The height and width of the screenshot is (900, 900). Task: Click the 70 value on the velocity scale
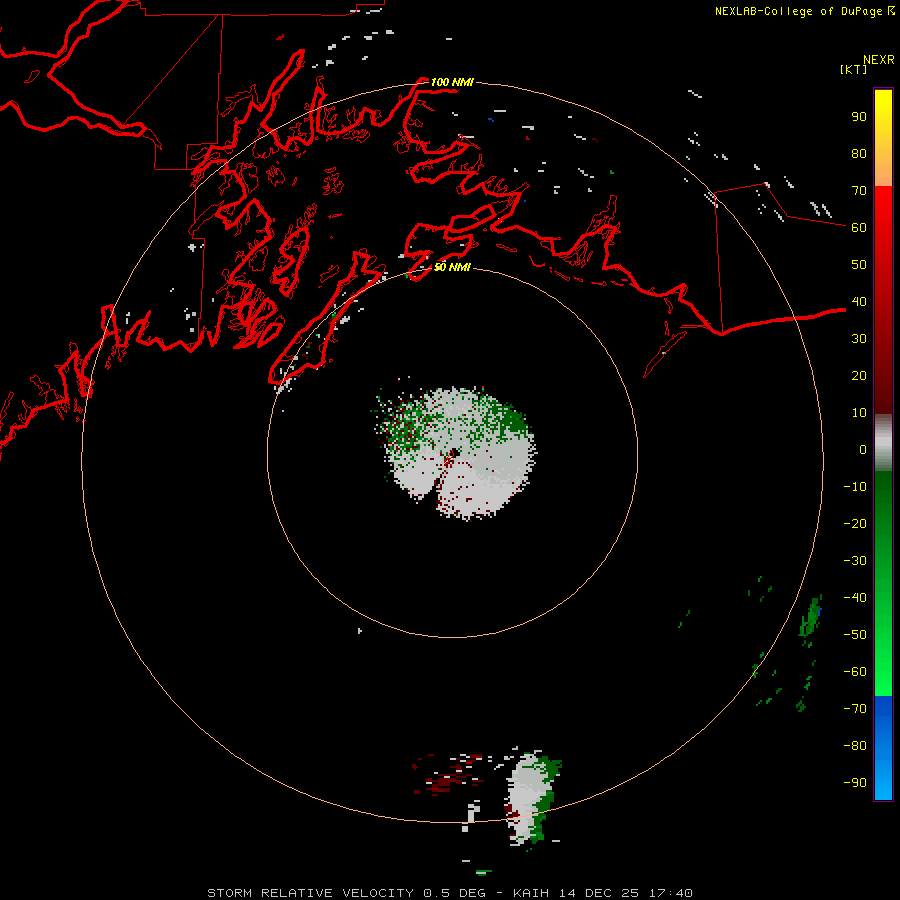(x=859, y=191)
